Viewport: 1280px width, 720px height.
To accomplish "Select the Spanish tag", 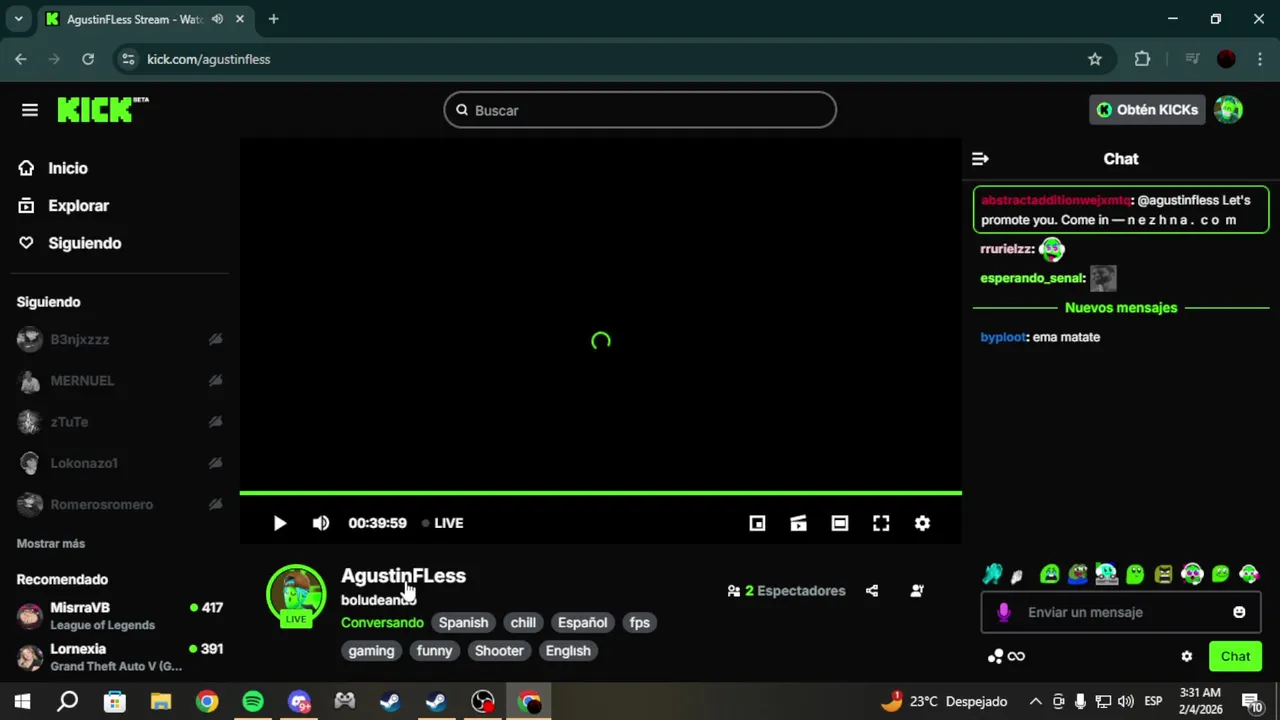I will (463, 623).
